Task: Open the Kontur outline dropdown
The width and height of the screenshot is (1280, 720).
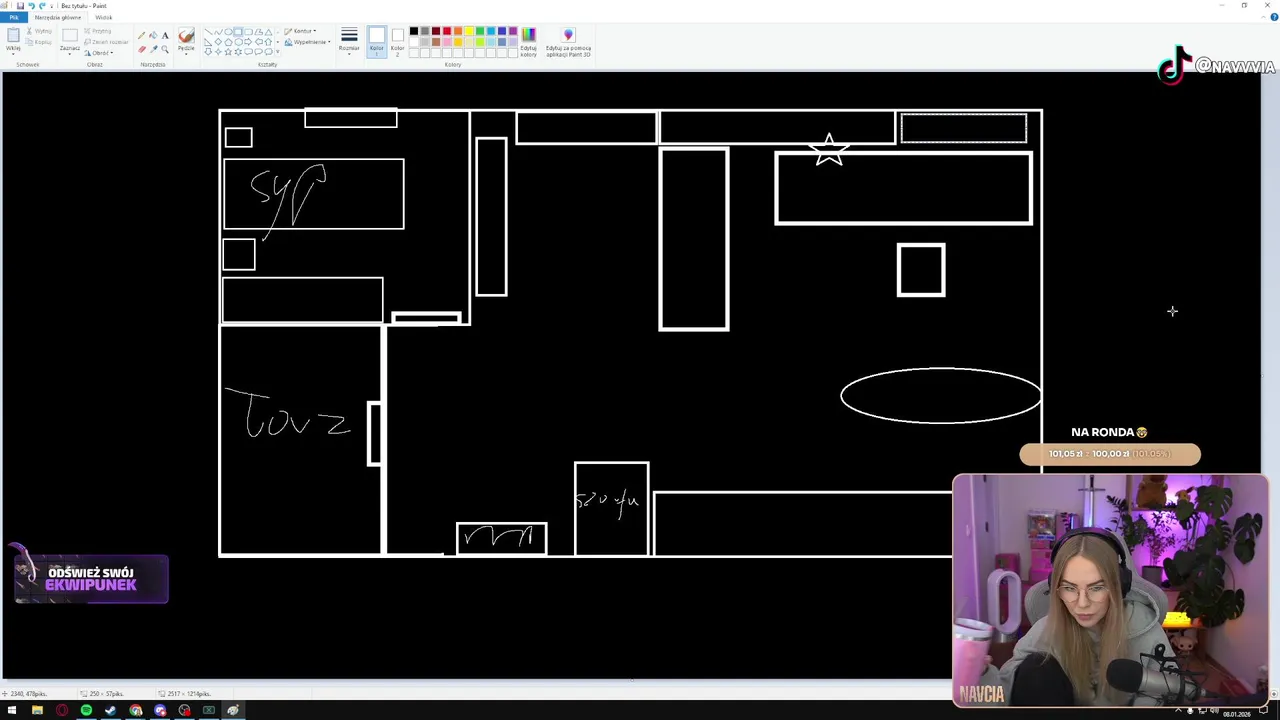Action: [x=300, y=31]
